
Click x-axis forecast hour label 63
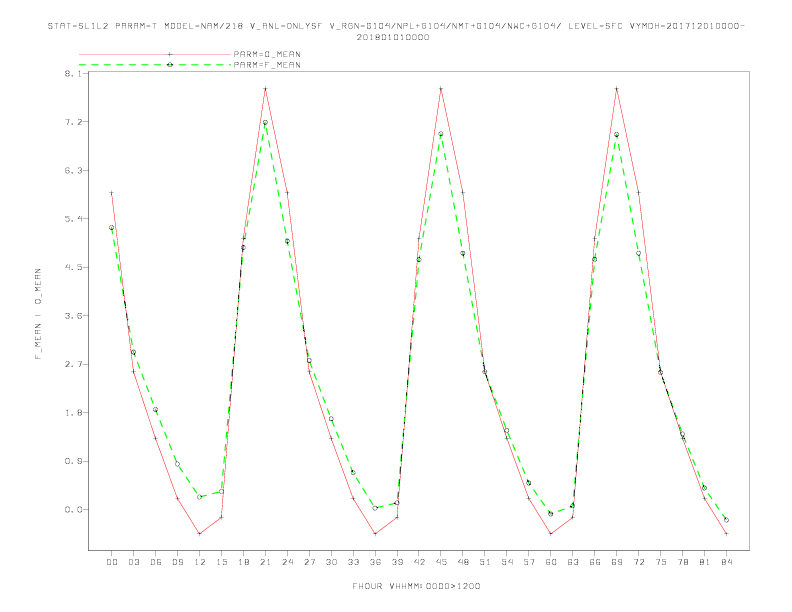pos(573,562)
